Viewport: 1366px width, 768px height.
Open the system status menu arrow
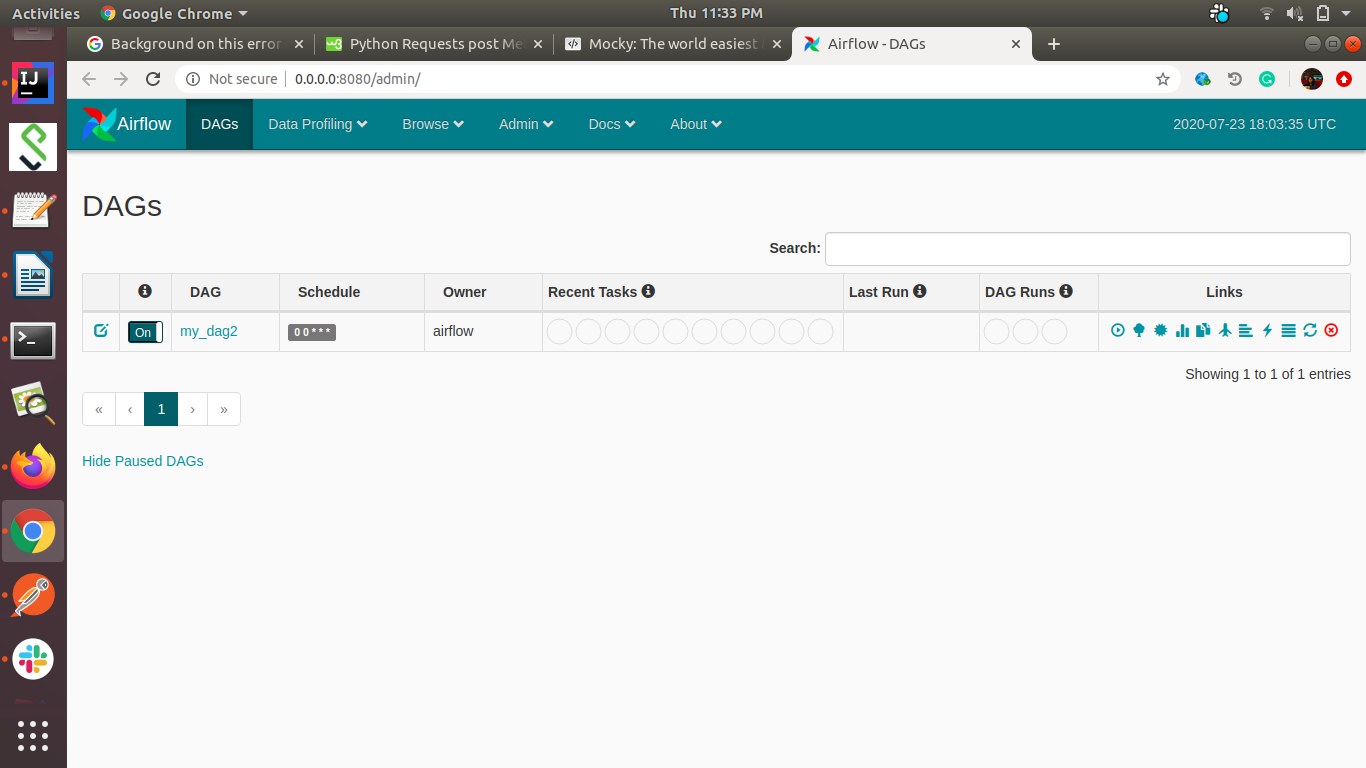pyautogui.click(x=1348, y=13)
